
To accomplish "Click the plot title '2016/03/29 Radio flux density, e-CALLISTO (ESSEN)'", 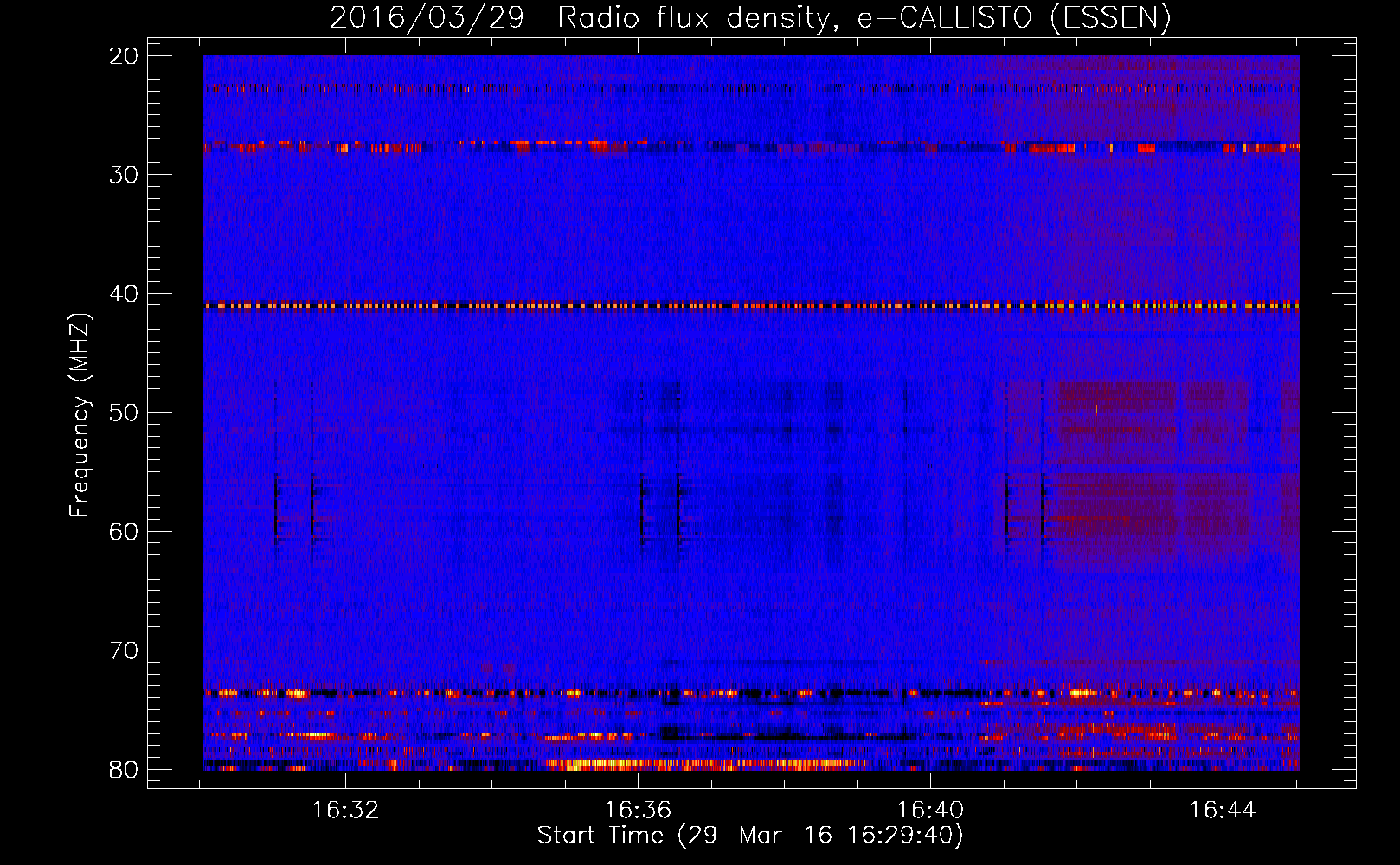I will click(x=750, y=17).
